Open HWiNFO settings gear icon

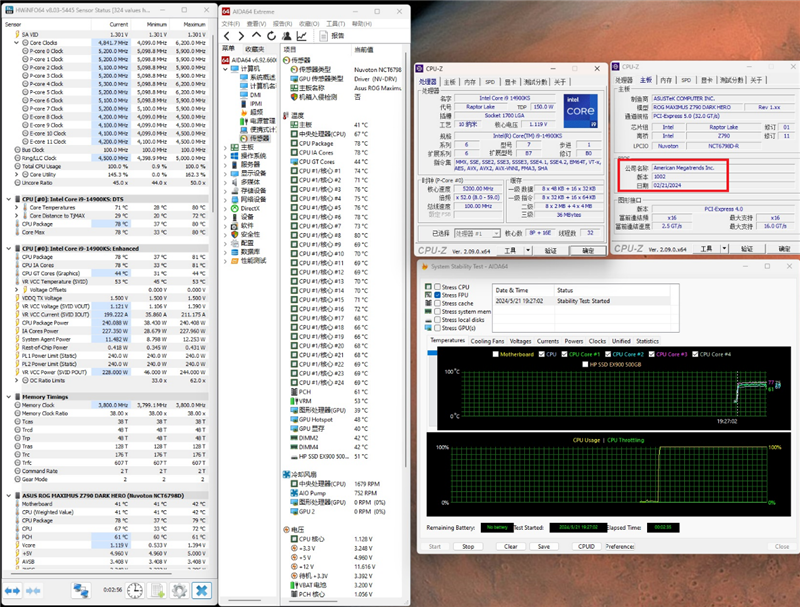(x=178, y=591)
